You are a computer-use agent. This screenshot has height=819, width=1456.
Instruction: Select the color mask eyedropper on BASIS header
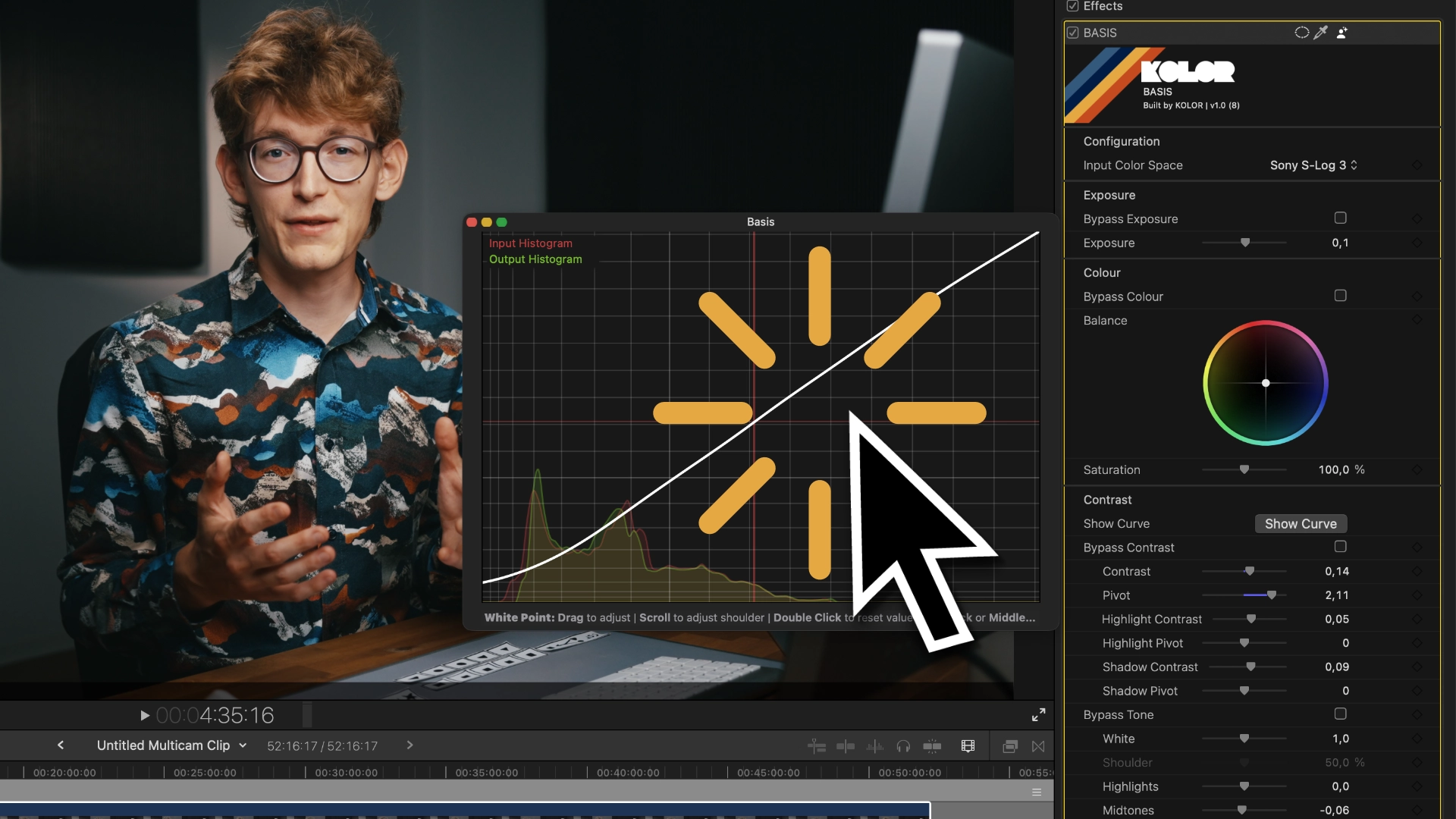click(x=1321, y=33)
